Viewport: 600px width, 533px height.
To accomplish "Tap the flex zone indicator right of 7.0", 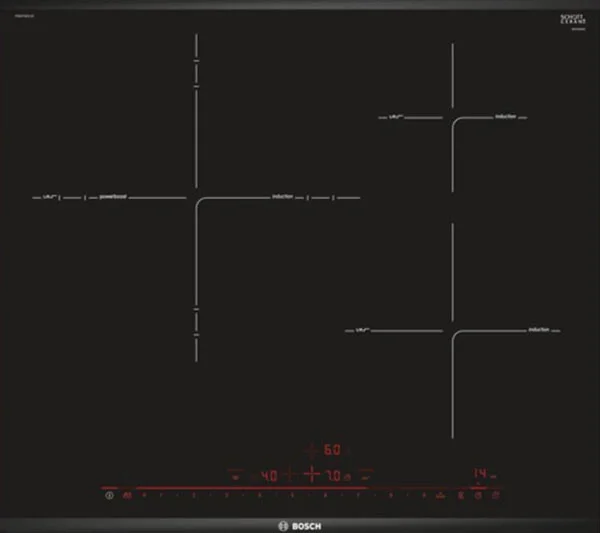I will (367, 474).
